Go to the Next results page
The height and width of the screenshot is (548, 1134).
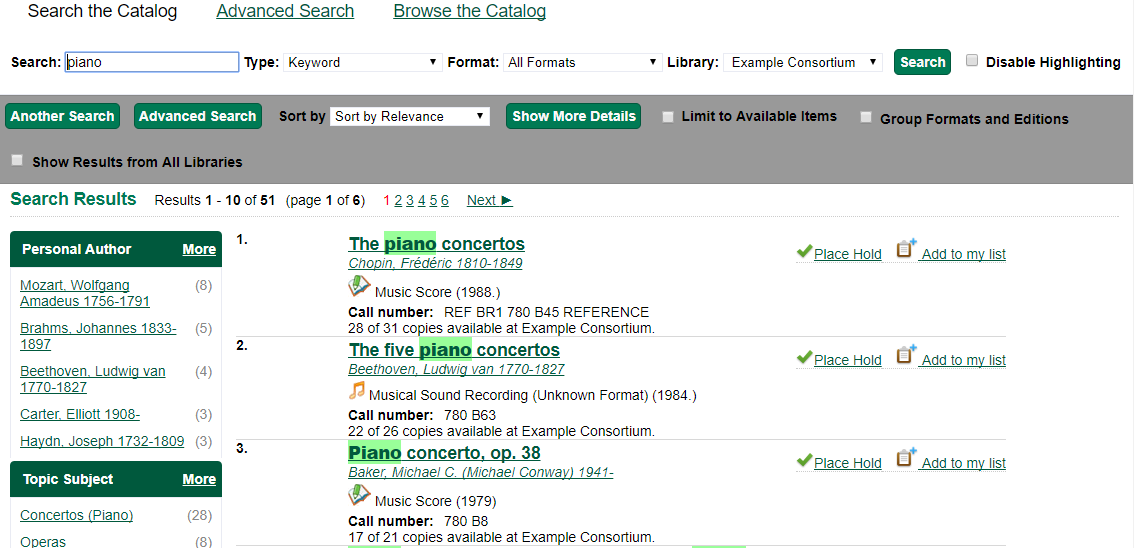click(x=489, y=200)
